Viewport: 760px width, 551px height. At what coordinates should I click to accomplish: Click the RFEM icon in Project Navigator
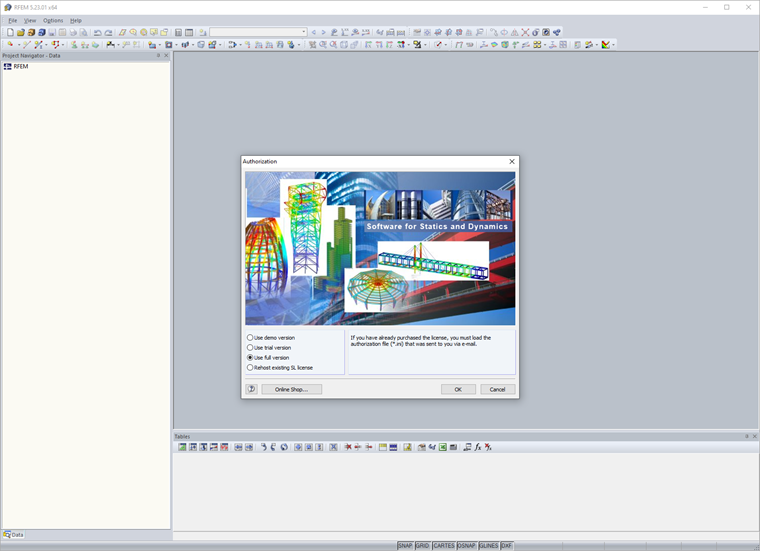click(8, 66)
